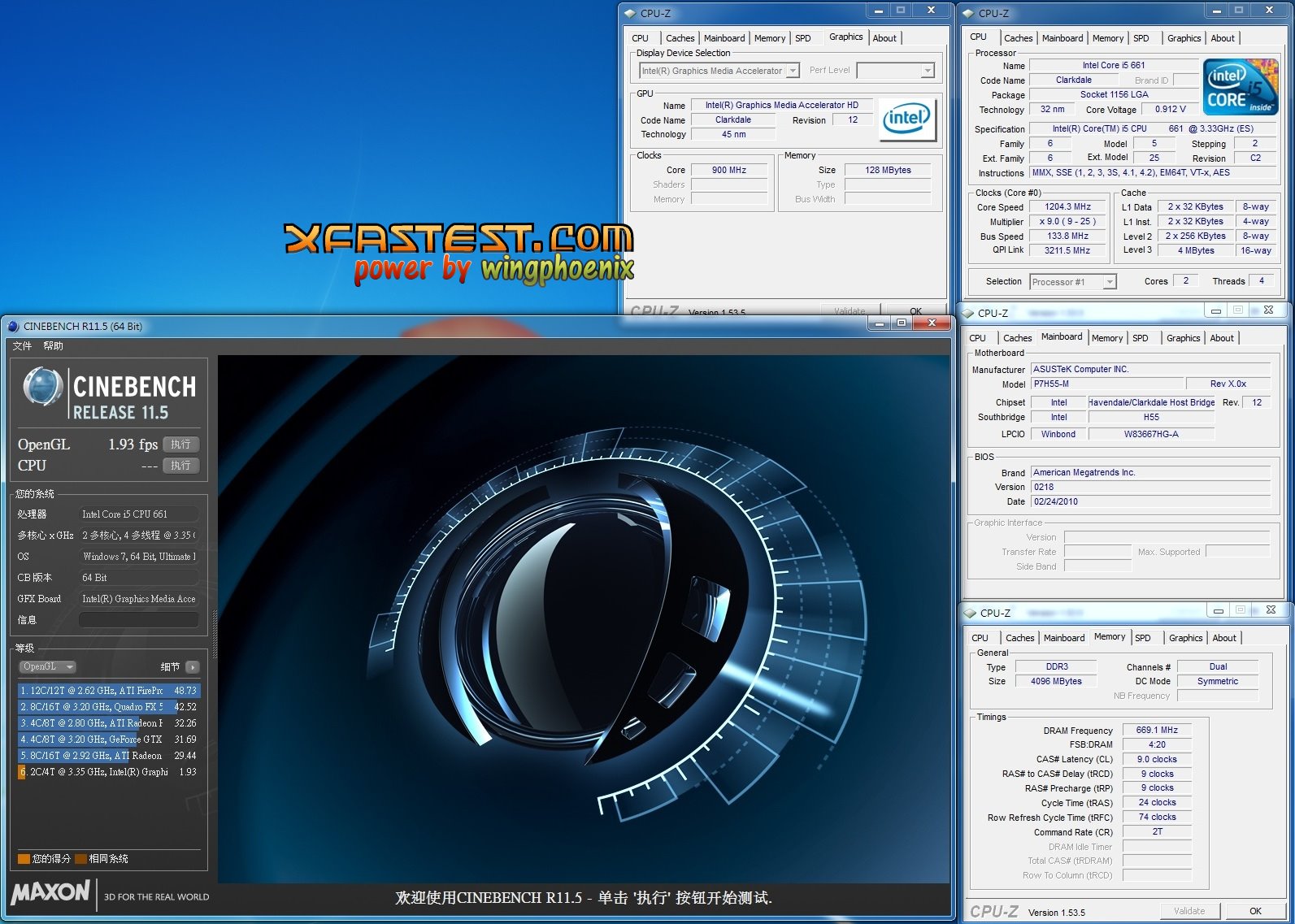The width and height of the screenshot is (1295, 924).
Task: Switch to CPU tab in CPU-Z Mainboard window
Action: pos(977,338)
